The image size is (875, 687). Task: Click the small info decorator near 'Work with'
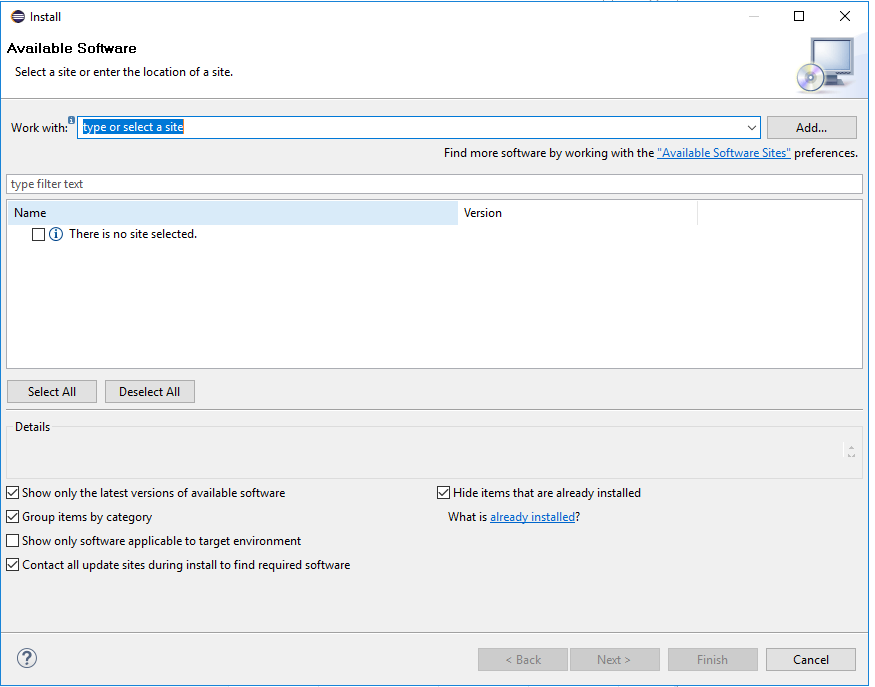pyautogui.click(x=71, y=120)
